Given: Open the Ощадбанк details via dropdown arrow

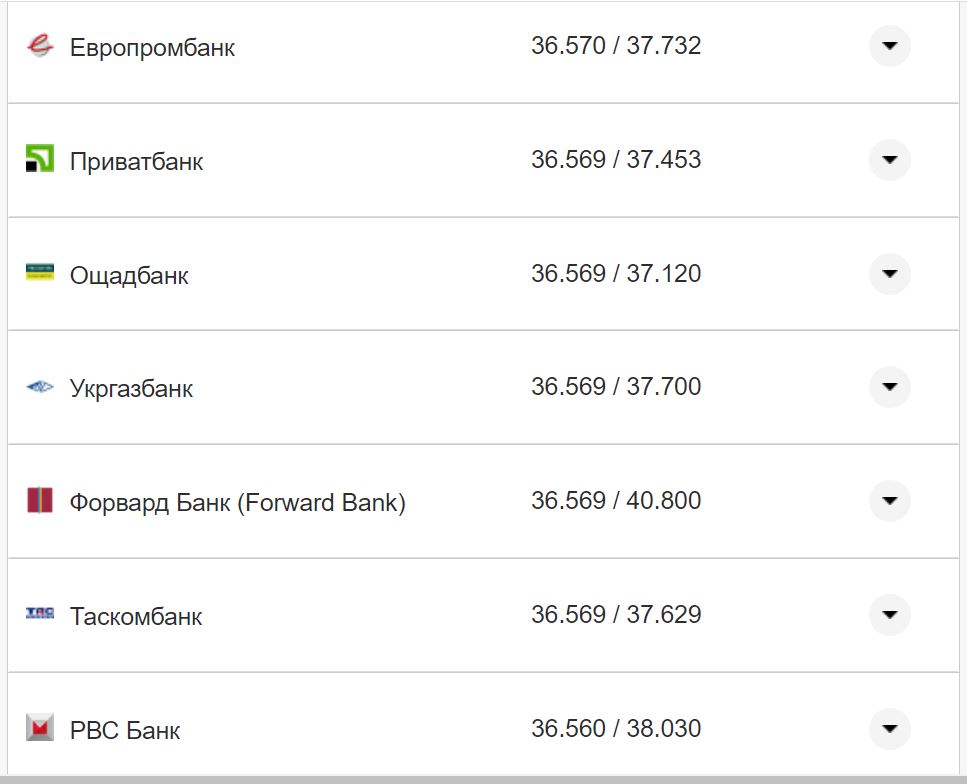Looking at the screenshot, I should [889, 274].
